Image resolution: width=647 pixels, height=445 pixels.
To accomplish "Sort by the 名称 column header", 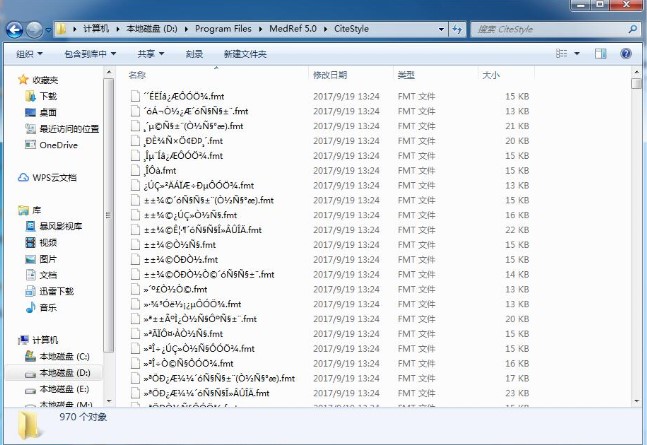I will 137,75.
